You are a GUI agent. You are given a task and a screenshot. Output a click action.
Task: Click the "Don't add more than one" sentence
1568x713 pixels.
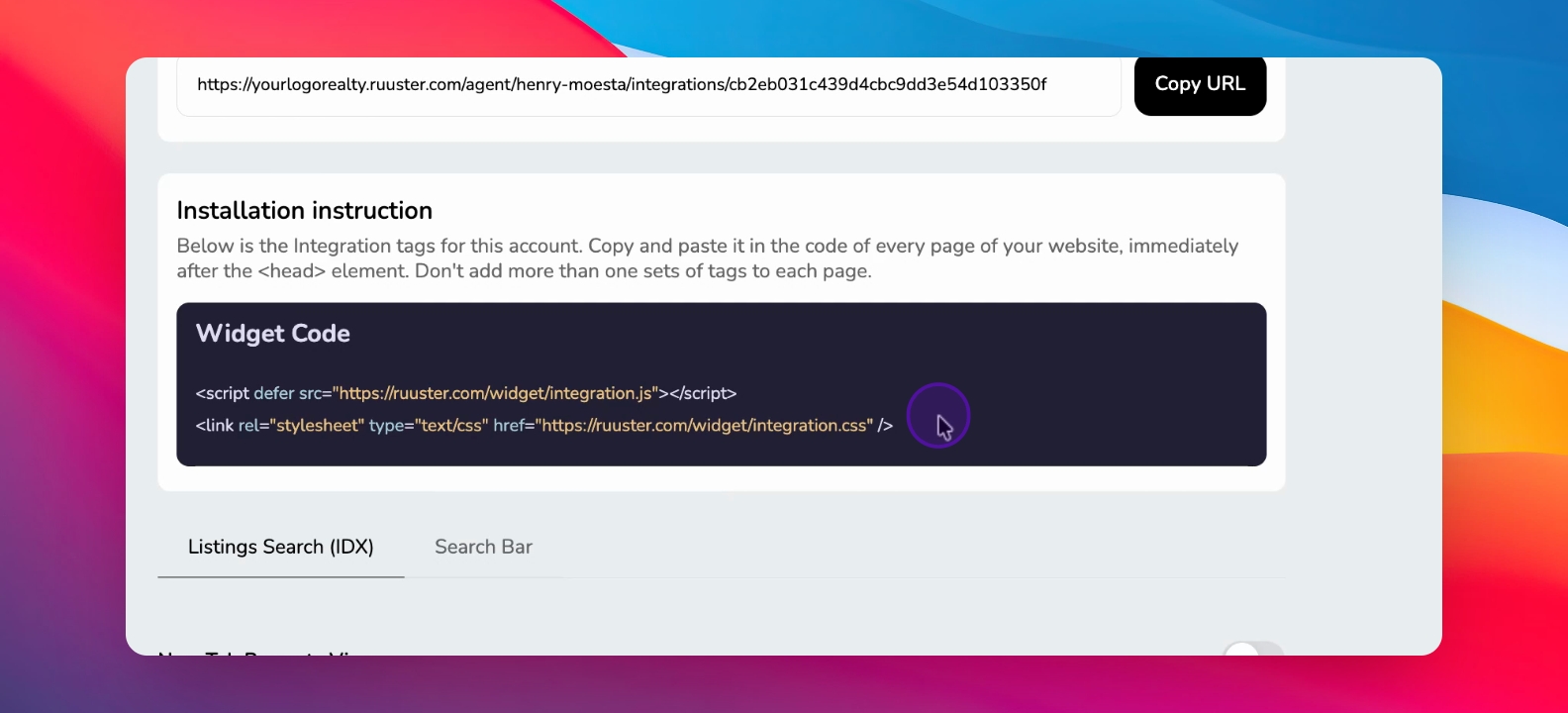click(643, 271)
